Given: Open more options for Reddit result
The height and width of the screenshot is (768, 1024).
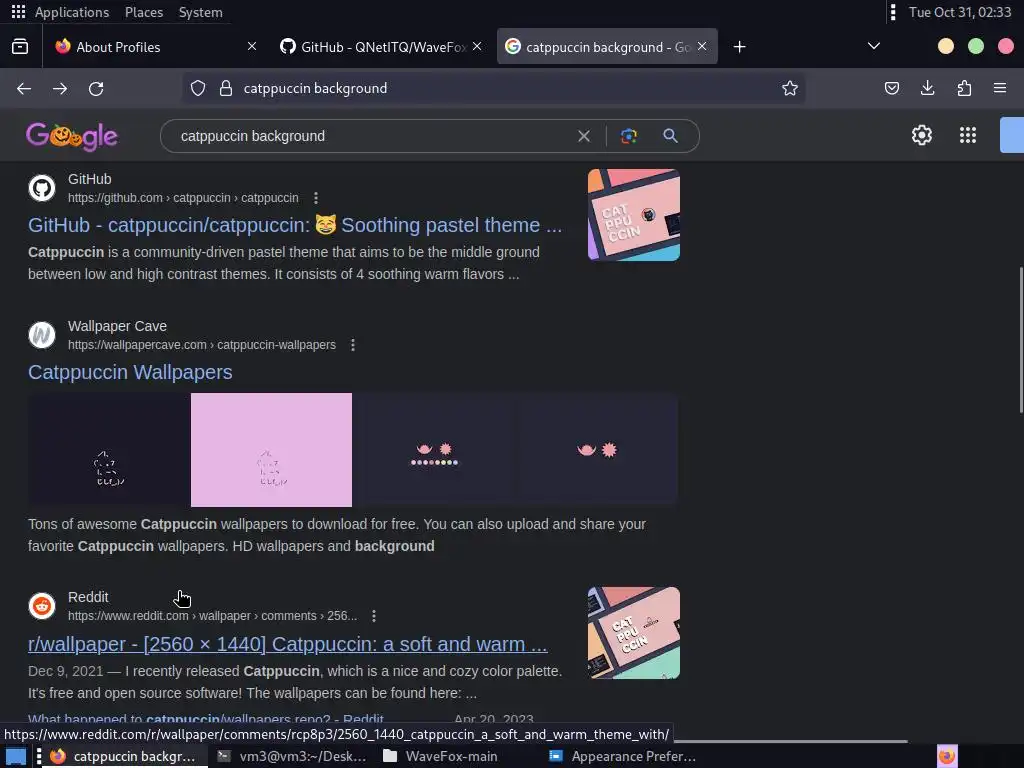Looking at the screenshot, I should pyautogui.click(x=374, y=616).
